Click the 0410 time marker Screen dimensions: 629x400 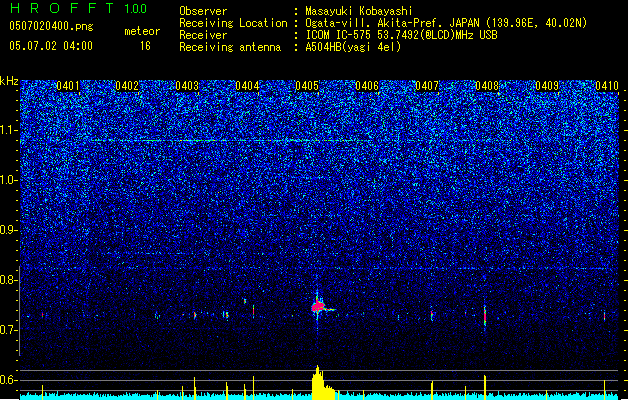(x=607, y=85)
